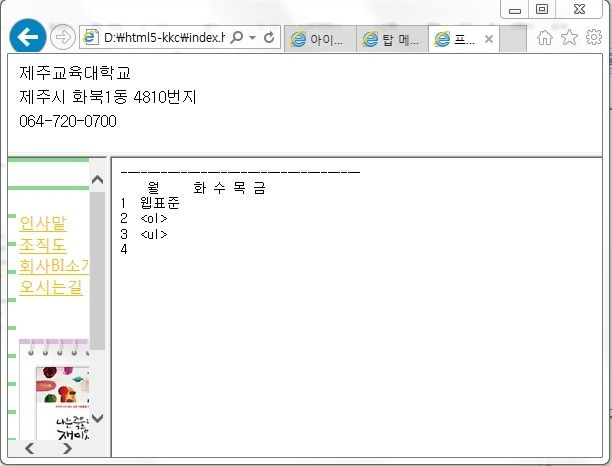Open the 인사말 link
The image size is (612, 466).
(x=43, y=224)
